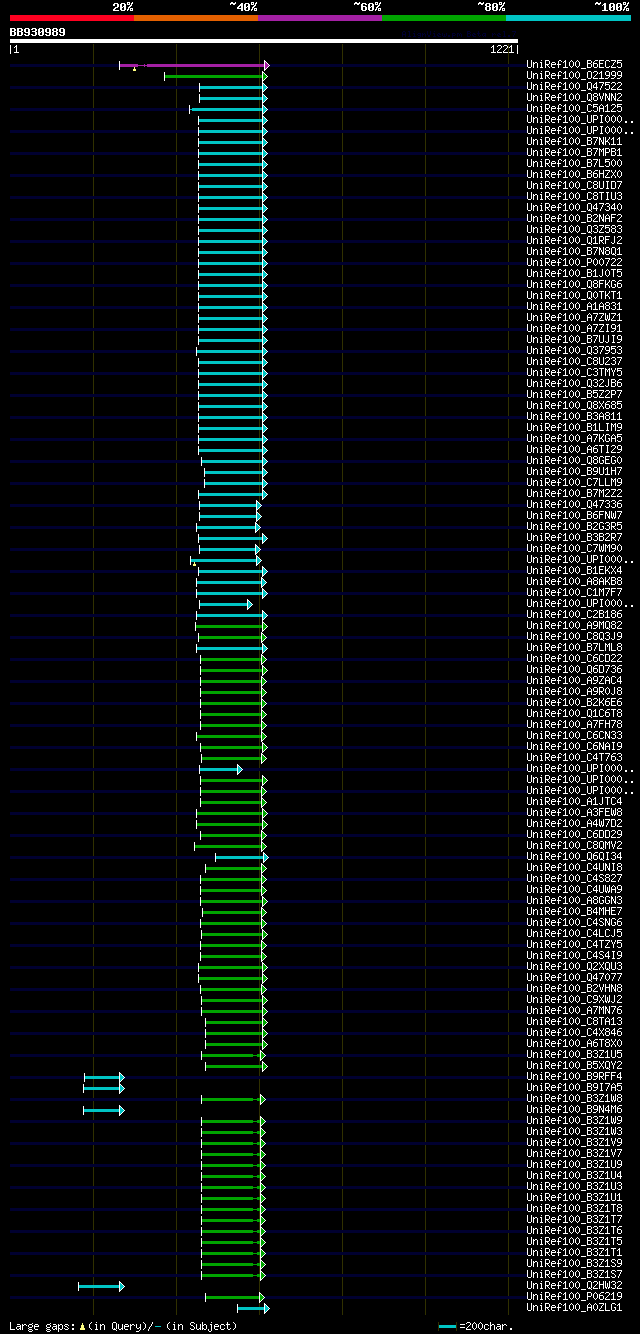Click the UniRef100_Q1RFJ2 label
Screen dimensions: 640x1334
[x=576, y=240]
